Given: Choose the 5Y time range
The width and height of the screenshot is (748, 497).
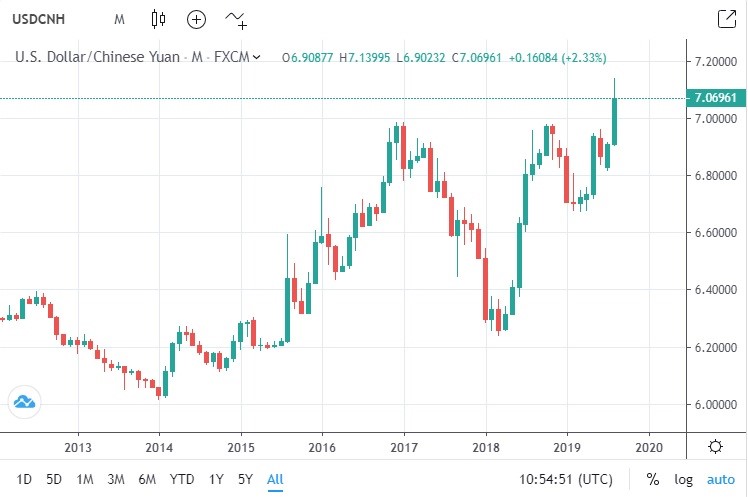Looking at the screenshot, I should (x=245, y=479).
